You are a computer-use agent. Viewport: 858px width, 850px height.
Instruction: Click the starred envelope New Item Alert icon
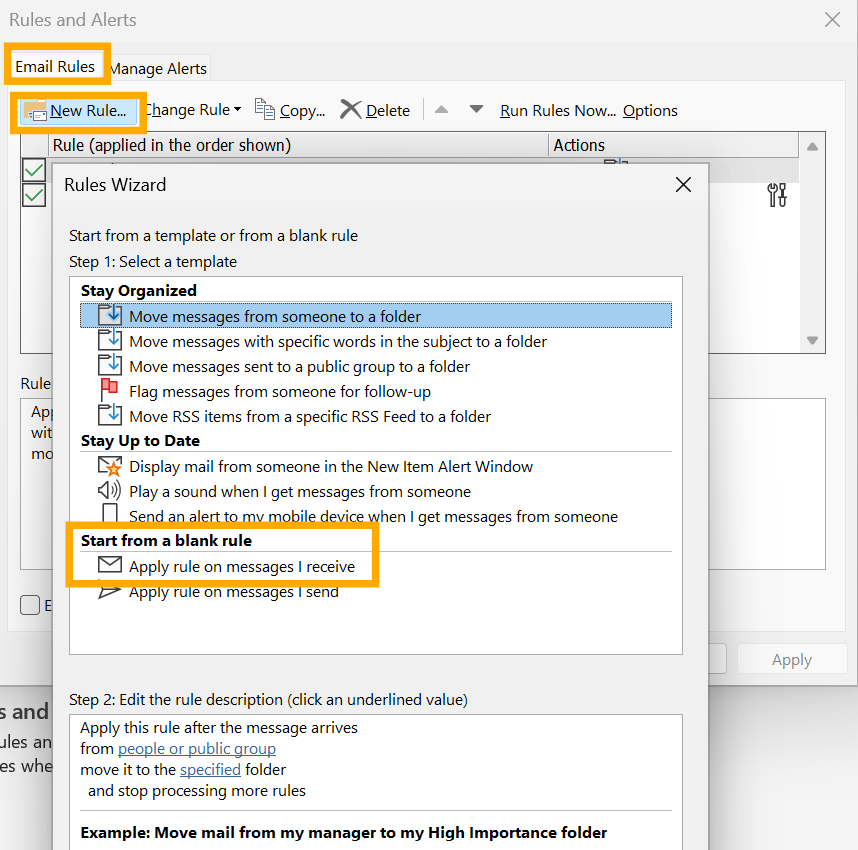coord(109,466)
